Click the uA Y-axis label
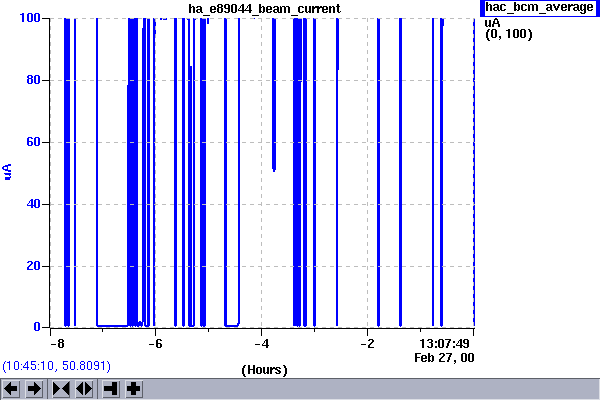Image resolution: width=600 pixels, height=400 pixels. (x=9, y=172)
